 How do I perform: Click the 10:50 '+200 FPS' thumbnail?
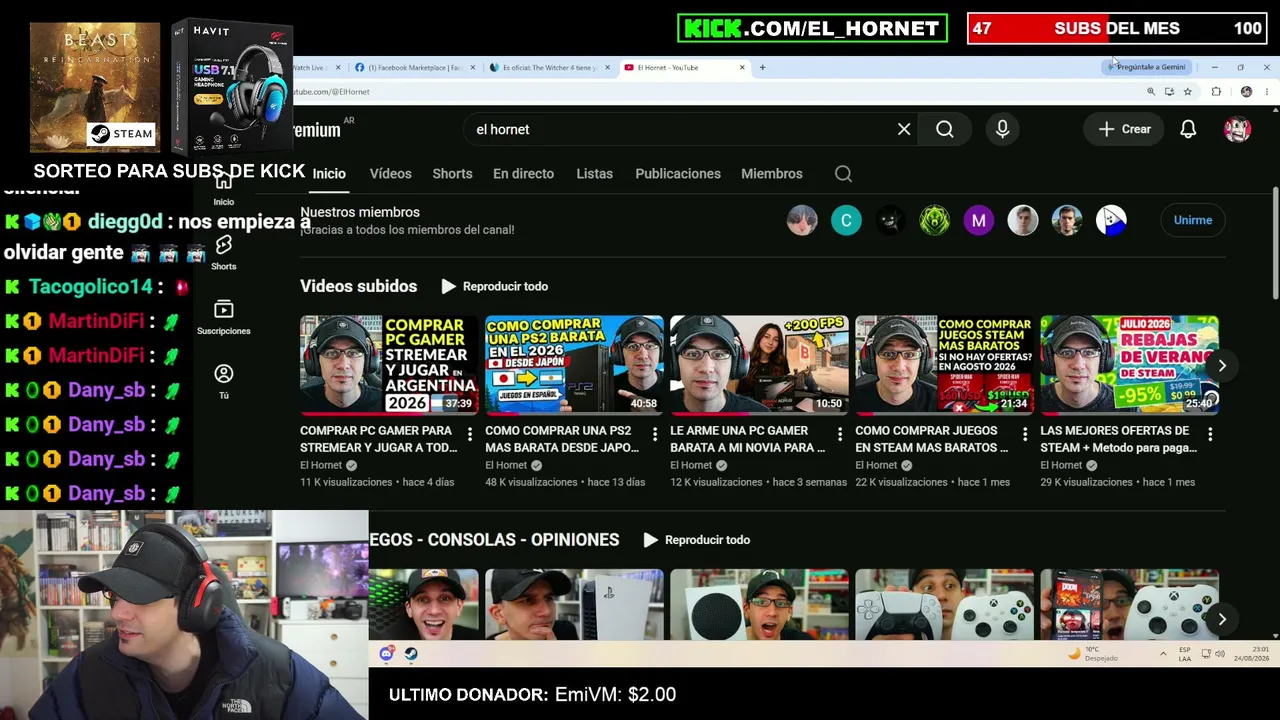point(759,365)
